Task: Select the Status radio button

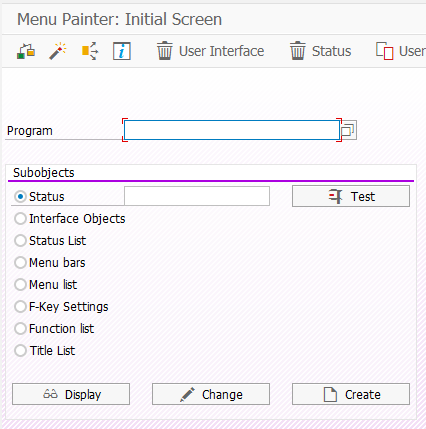Action: pyautogui.click(x=20, y=197)
